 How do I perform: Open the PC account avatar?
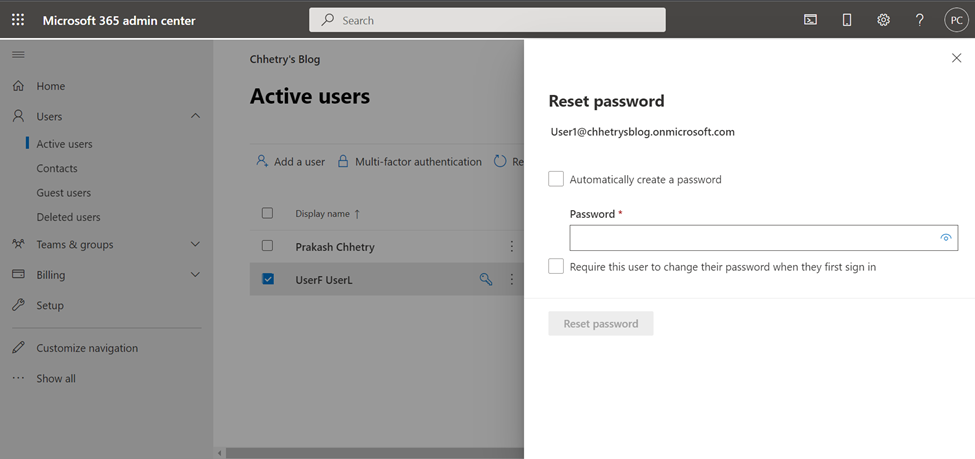coord(956,20)
